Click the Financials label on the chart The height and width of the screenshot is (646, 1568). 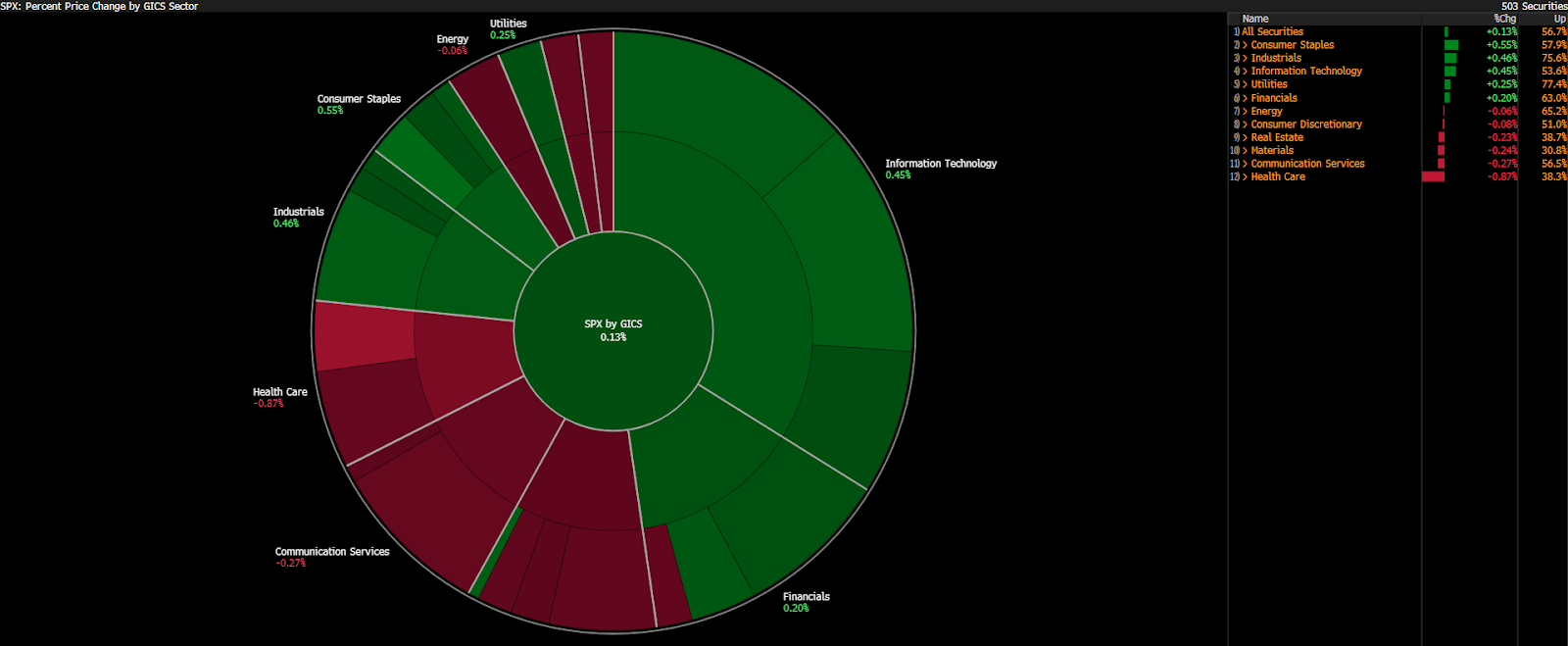807,597
